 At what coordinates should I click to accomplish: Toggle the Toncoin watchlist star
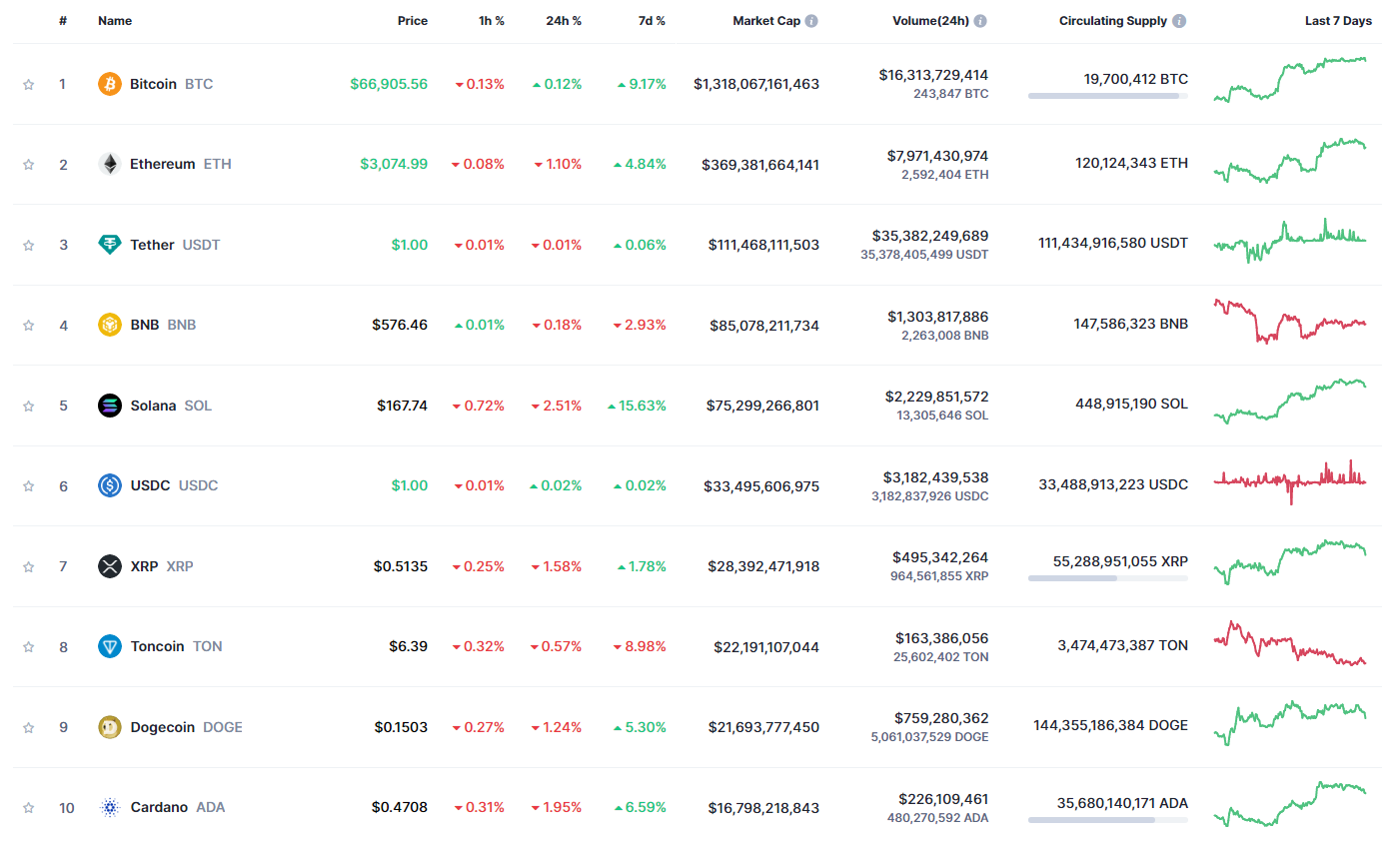29,647
